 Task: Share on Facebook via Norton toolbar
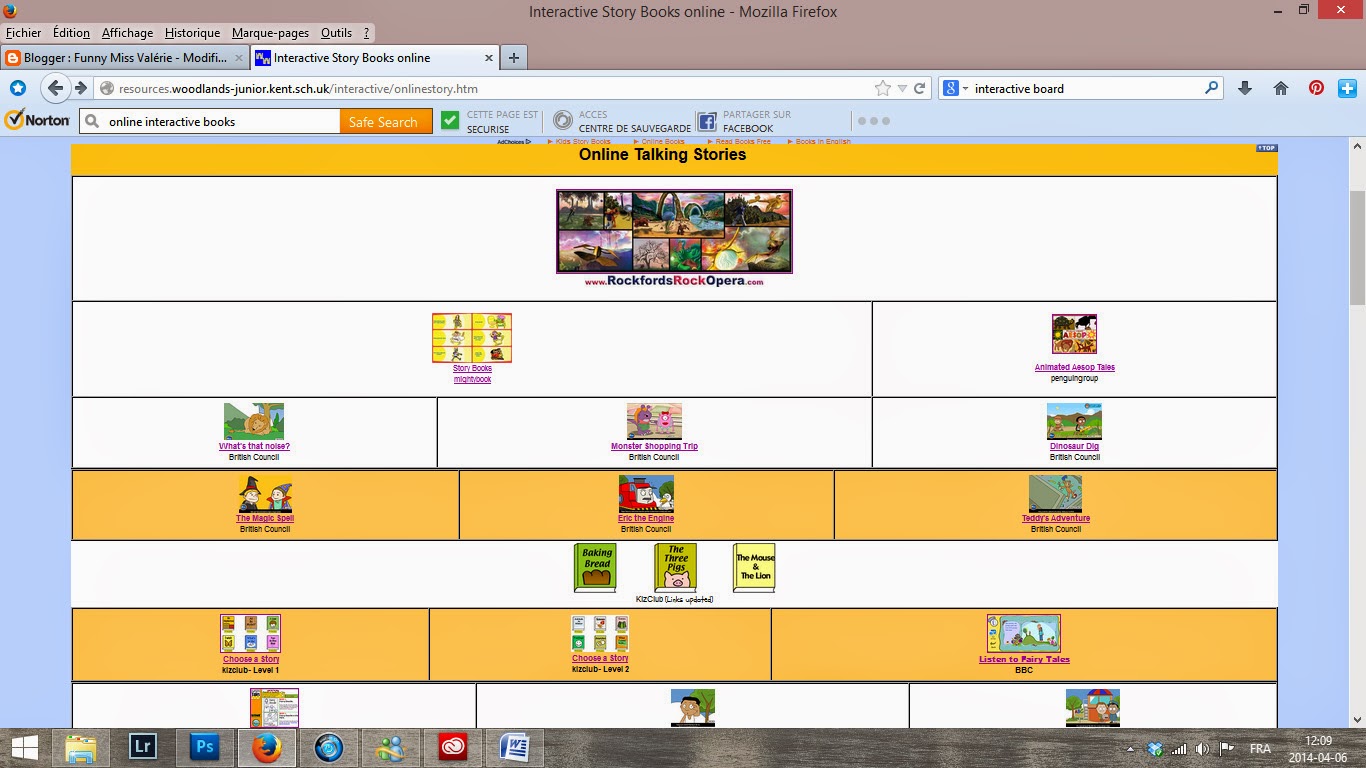coord(745,121)
